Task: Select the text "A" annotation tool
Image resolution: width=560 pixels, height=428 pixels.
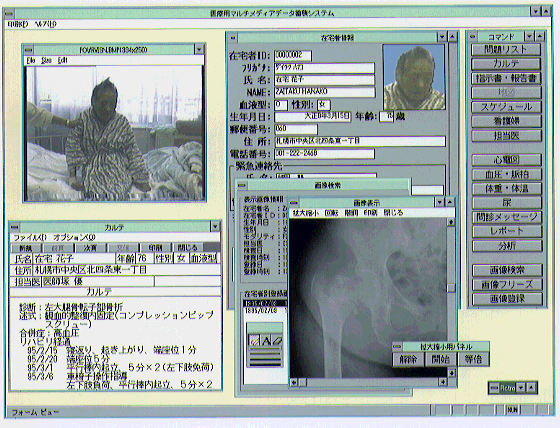Action: point(265,340)
